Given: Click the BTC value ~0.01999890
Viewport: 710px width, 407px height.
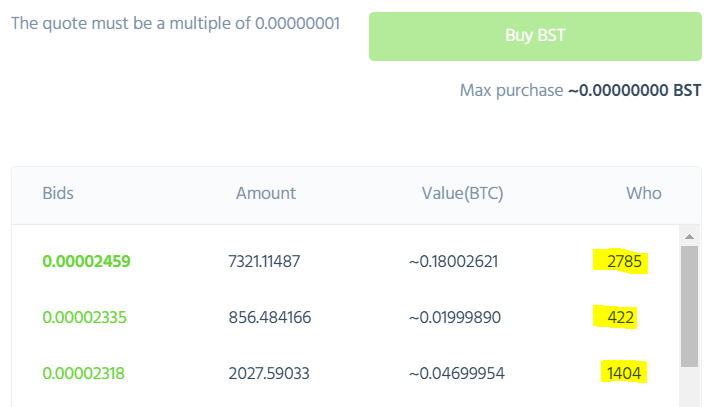Looking at the screenshot, I should click(x=453, y=318).
